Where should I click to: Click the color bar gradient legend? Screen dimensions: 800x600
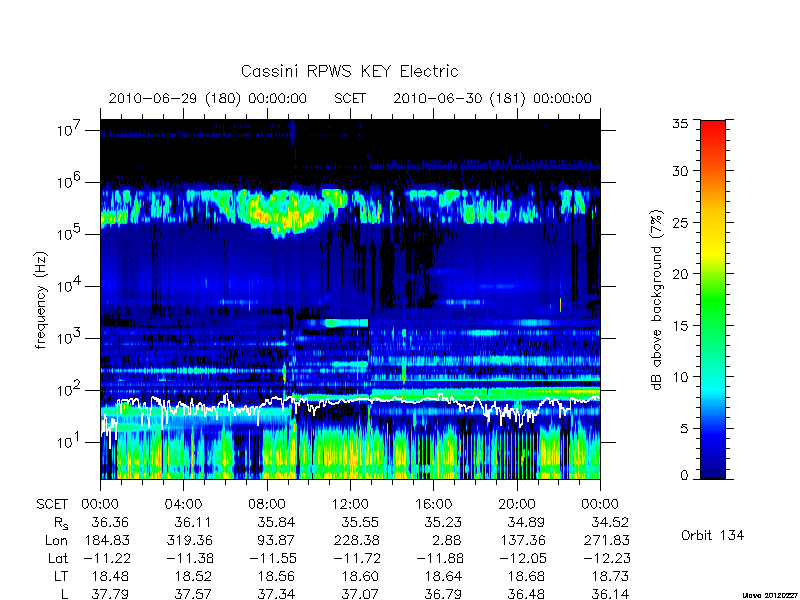tap(713, 299)
